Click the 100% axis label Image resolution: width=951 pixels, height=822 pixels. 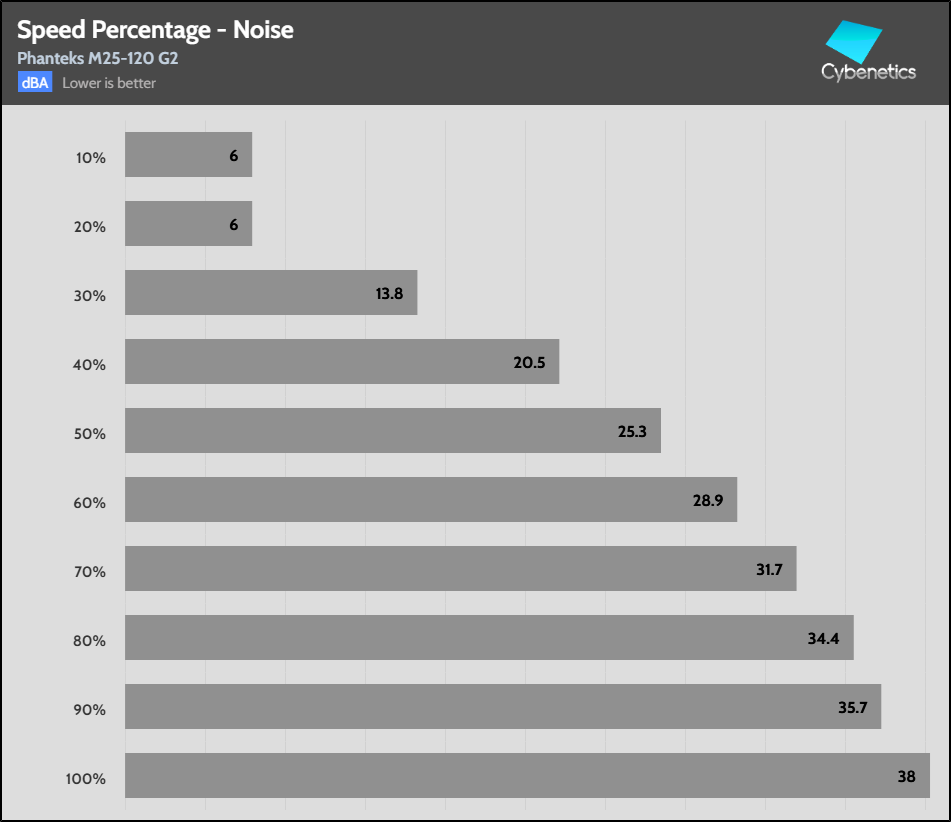click(x=86, y=778)
